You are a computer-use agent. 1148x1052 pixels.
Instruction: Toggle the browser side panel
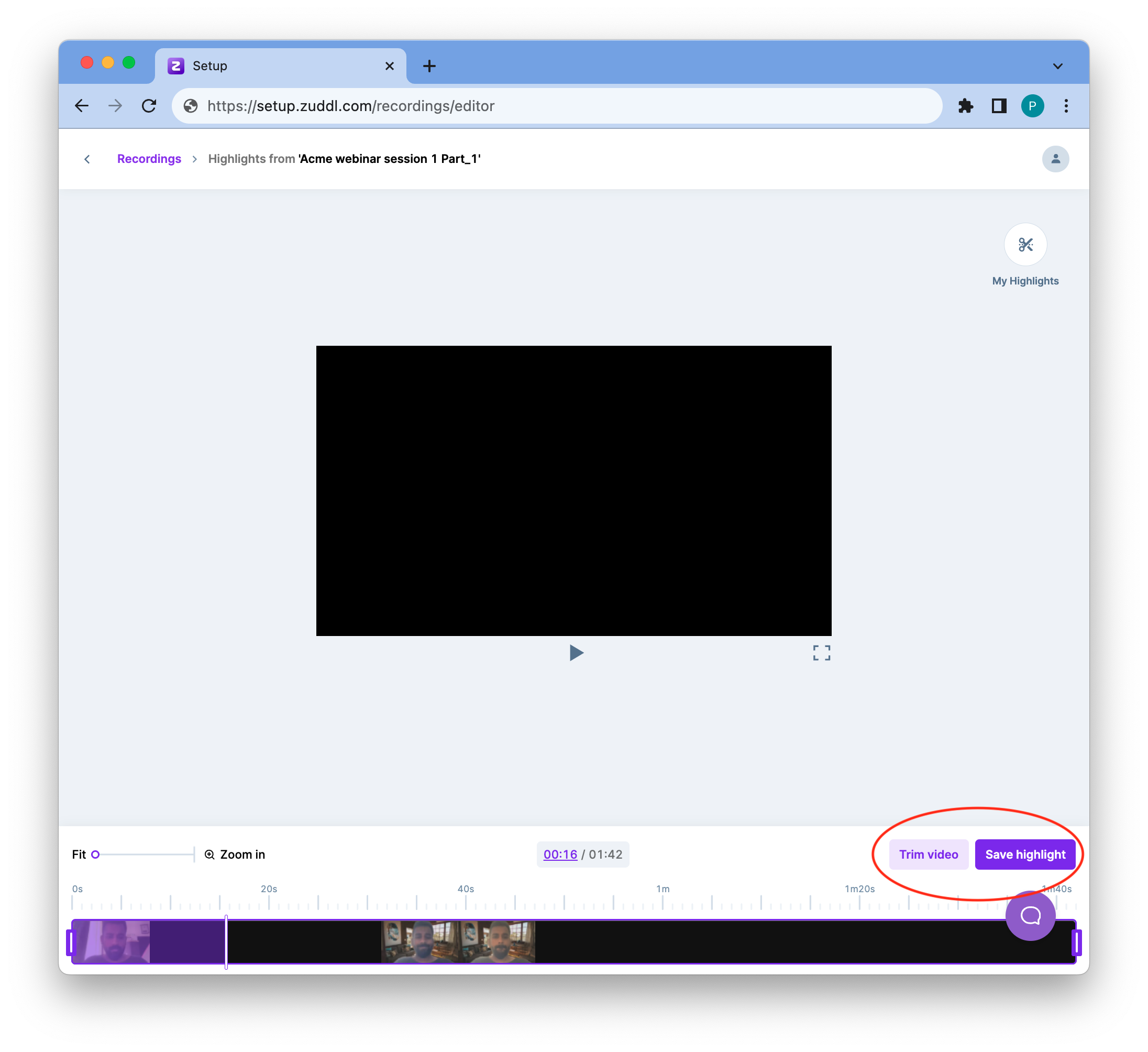[x=999, y=106]
